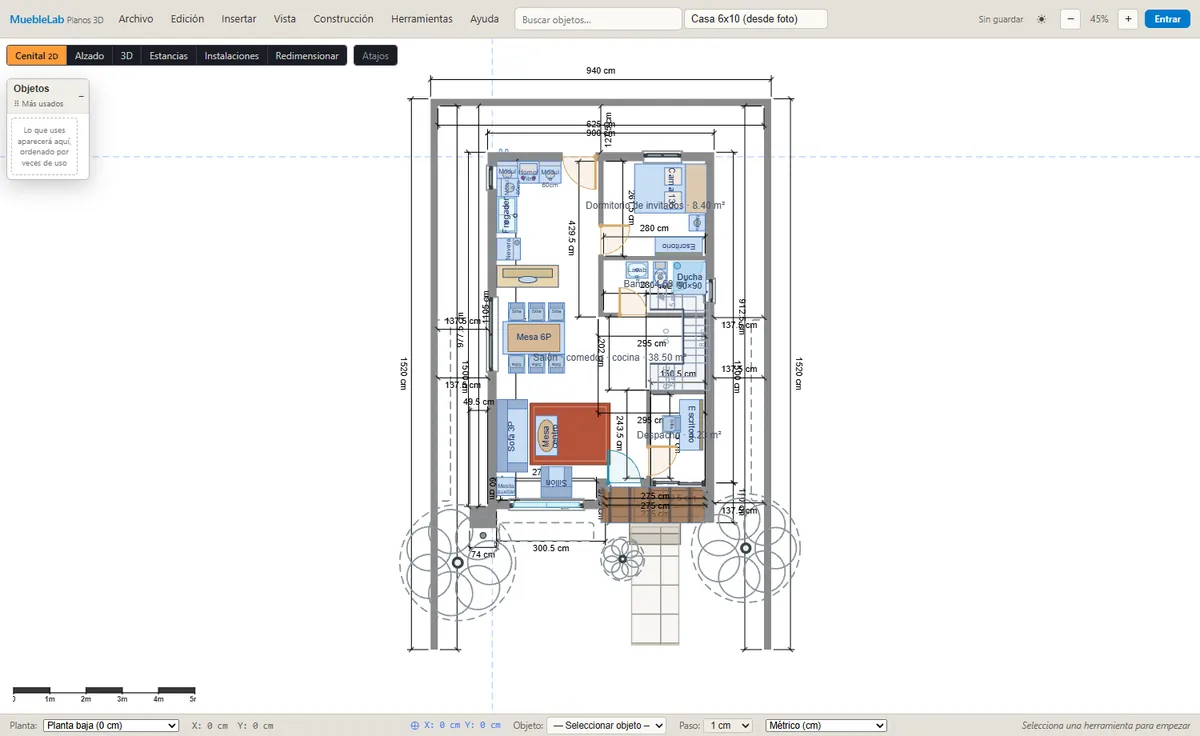Click the Entrar button
The width and height of the screenshot is (1200, 736).
[1167, 19]
